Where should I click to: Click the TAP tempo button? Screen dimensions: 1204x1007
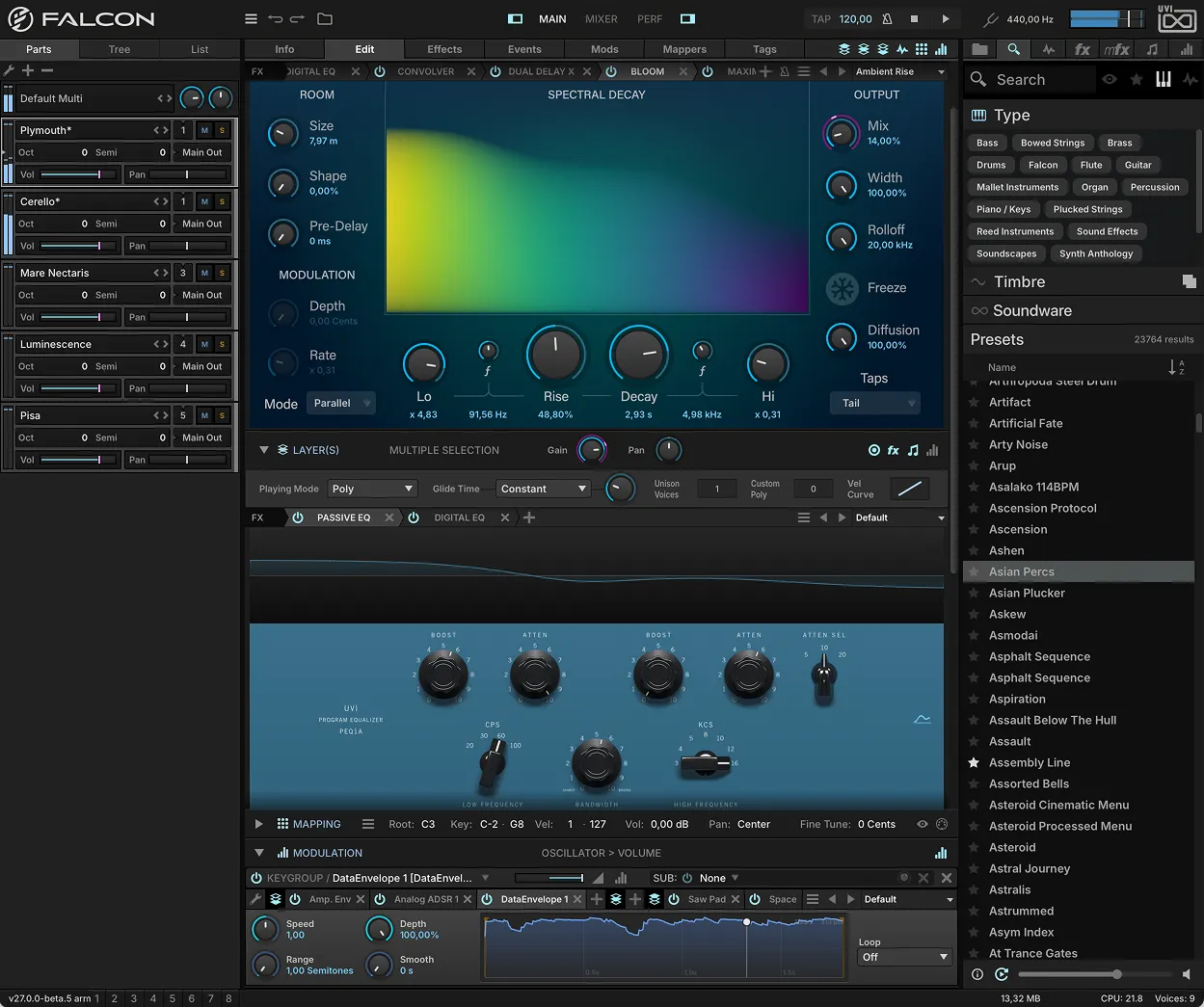point(820,18)
